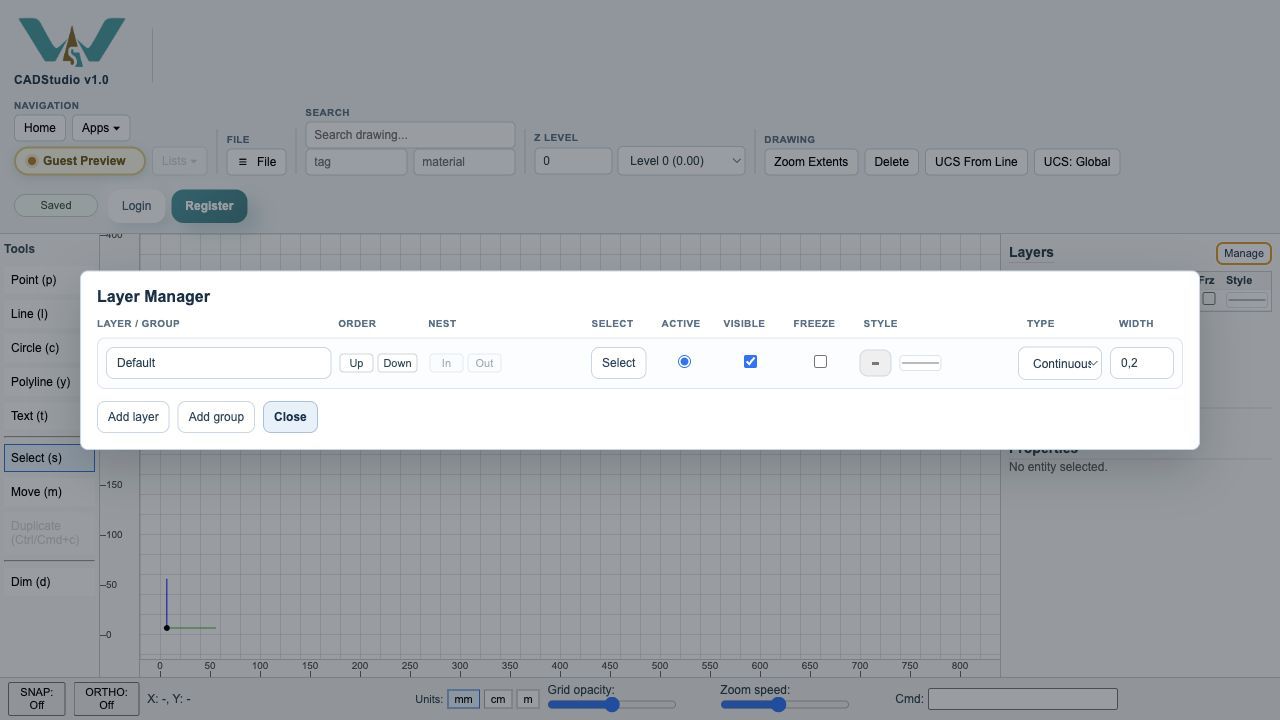Uncheck Visible for the Default layer
Image resolution: width=1280 pixels, height=720 pixels.
(x=750, y=361)
